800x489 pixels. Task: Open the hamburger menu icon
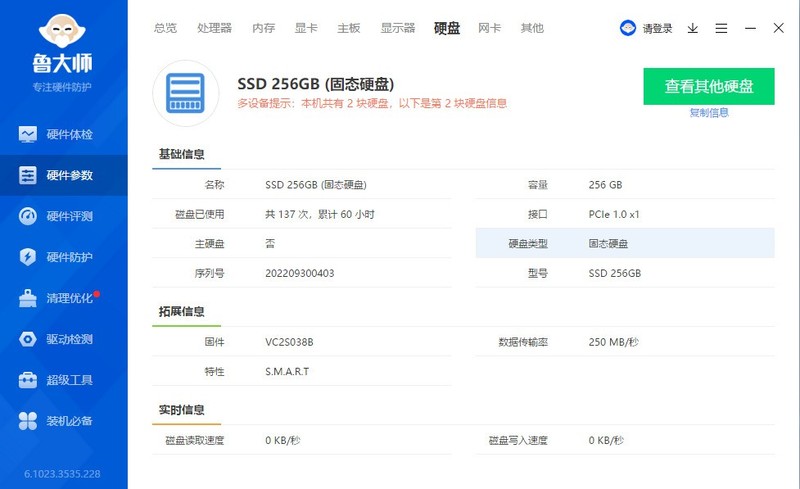721,28
